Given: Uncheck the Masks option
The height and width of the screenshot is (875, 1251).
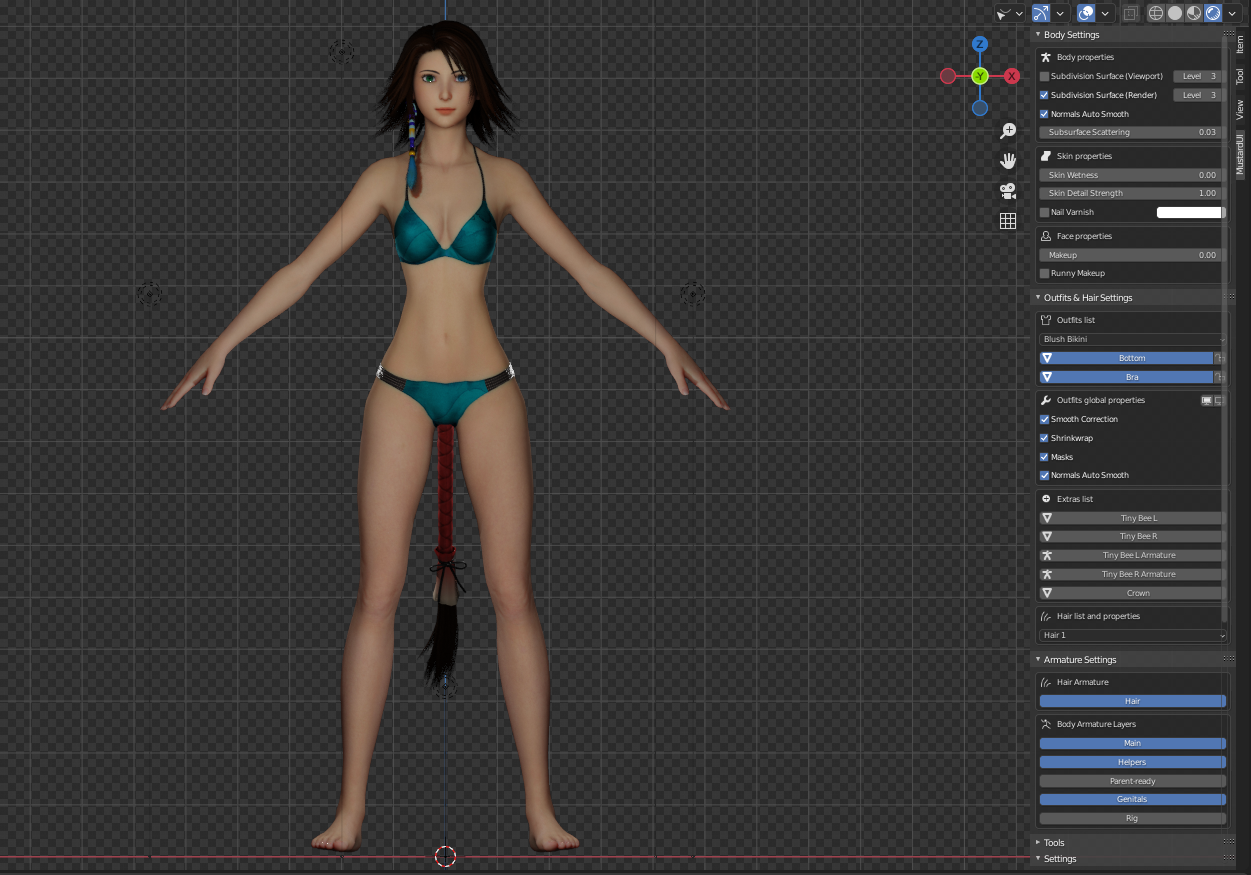Looking at the screenshot, I should click(x=1045, y=457).
